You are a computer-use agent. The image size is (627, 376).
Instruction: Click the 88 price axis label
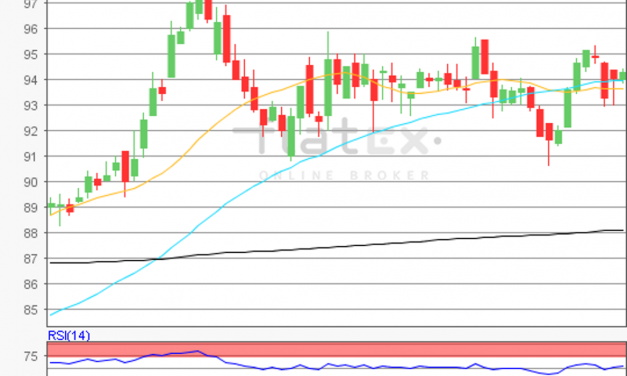tap(32, 233)
